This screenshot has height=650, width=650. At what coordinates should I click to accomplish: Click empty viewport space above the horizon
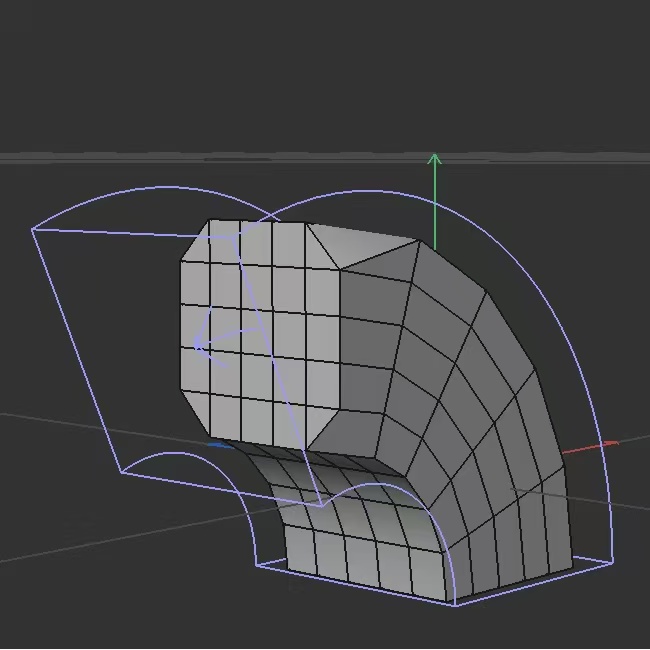pyautogui.click(x=300, y=70)
